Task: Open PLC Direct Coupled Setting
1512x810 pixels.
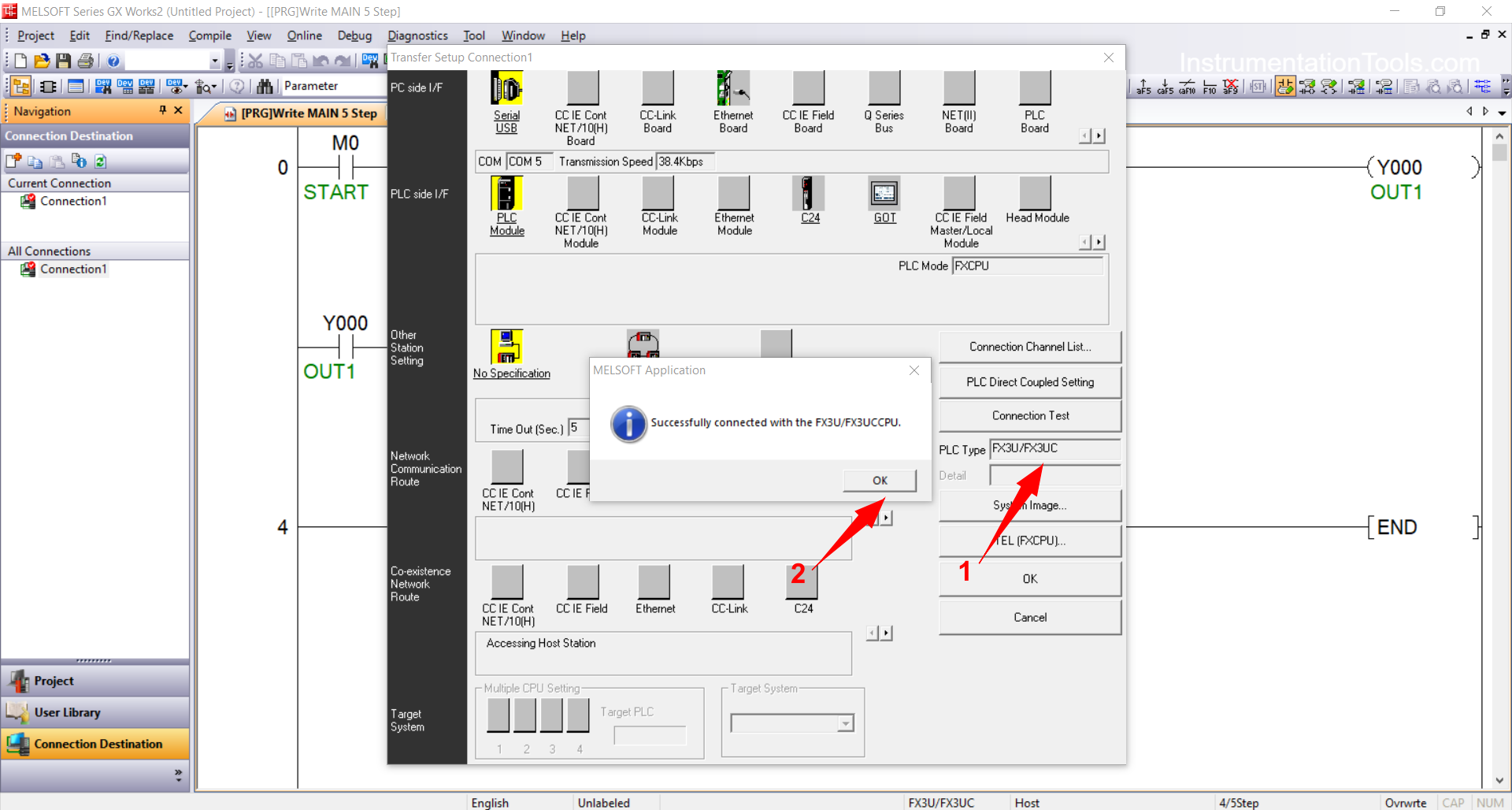Action: pos(1030,382)
